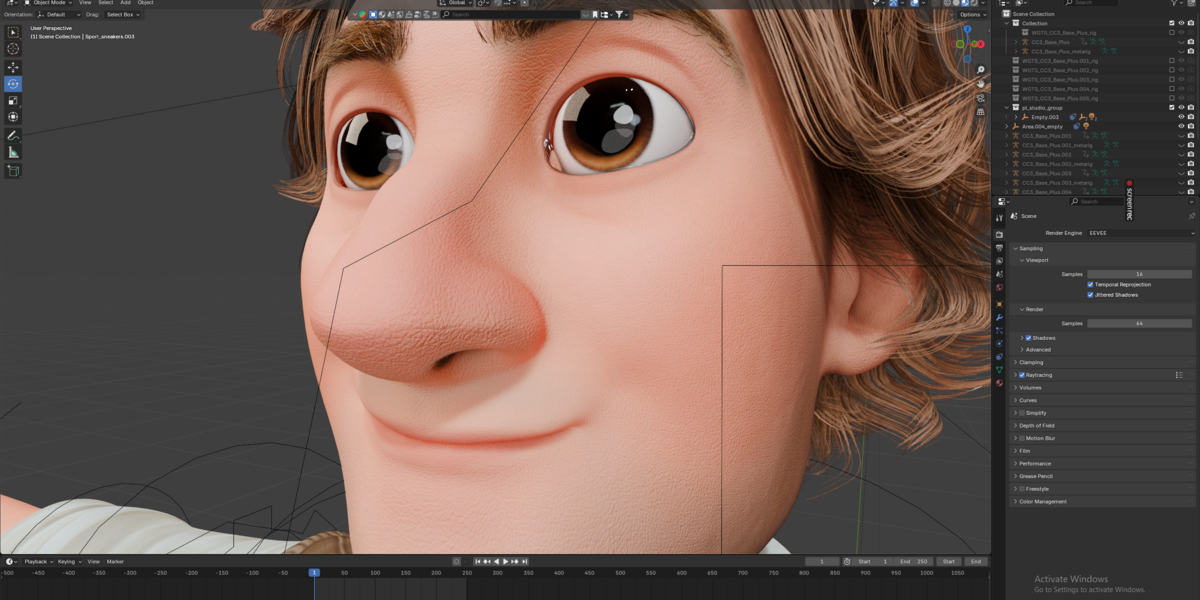Disable Temporal Reprojection checkbox
Screen dimensions: 1200x600
point(1091,284)
